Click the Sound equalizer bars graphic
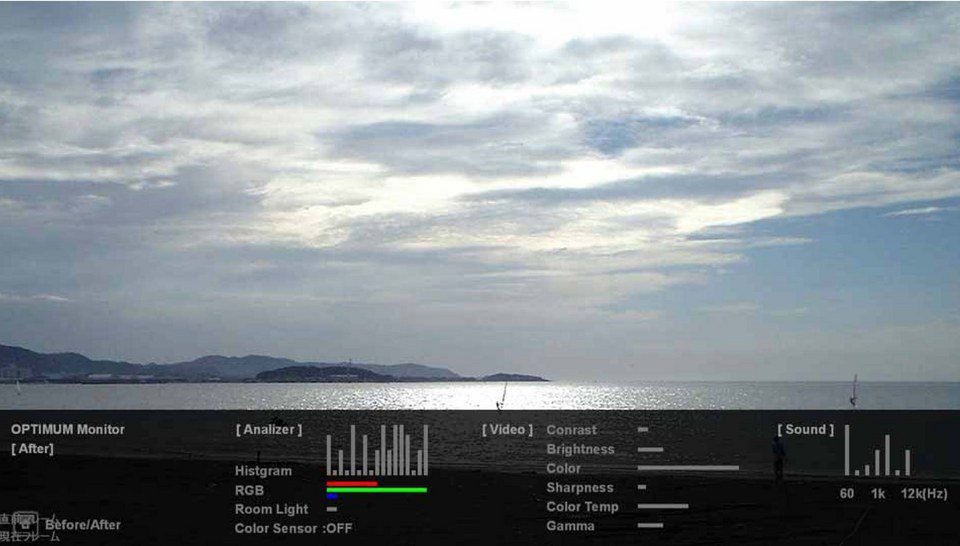The height and width of the screenshot is (546, 960). pos(877,451)
